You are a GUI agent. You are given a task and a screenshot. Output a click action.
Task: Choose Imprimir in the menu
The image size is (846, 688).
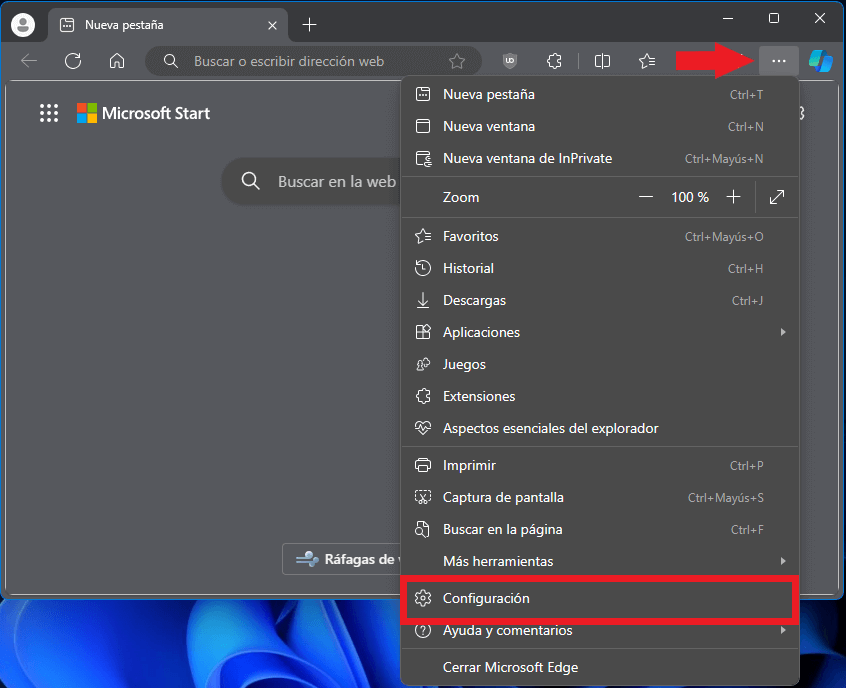tap(600, 465)
